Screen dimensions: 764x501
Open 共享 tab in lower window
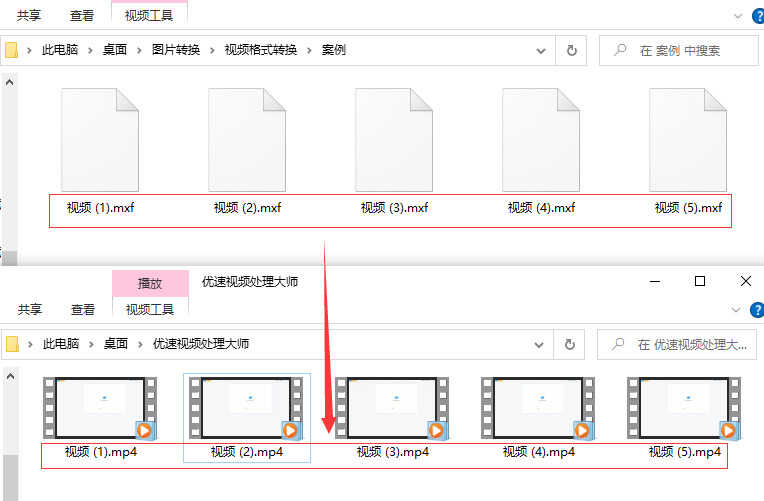(x=29, y=310)
